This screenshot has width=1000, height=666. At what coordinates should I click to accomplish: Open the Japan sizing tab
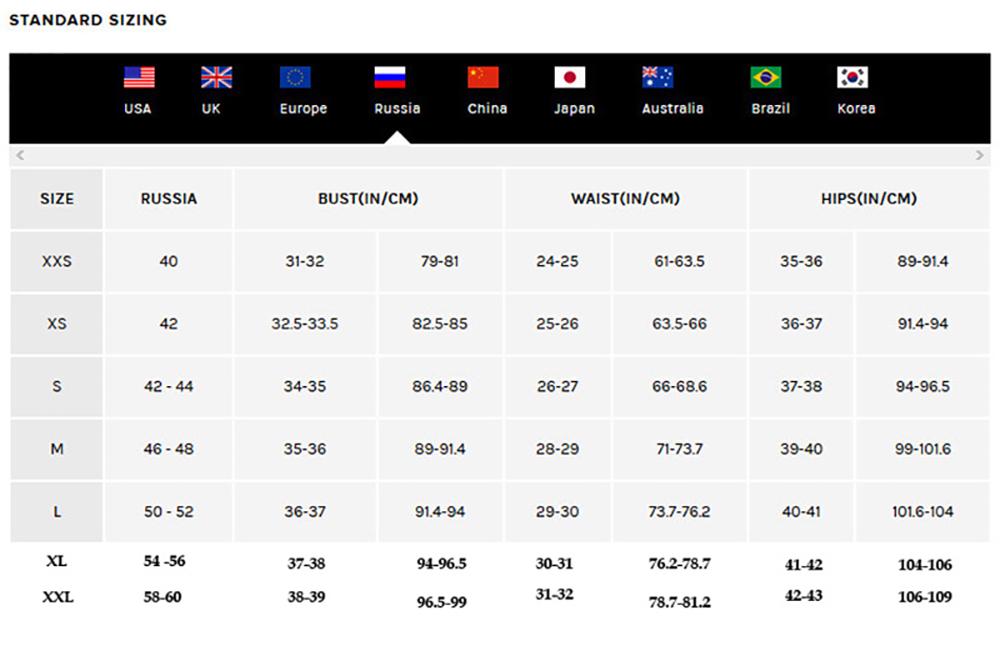coord(574,108)
